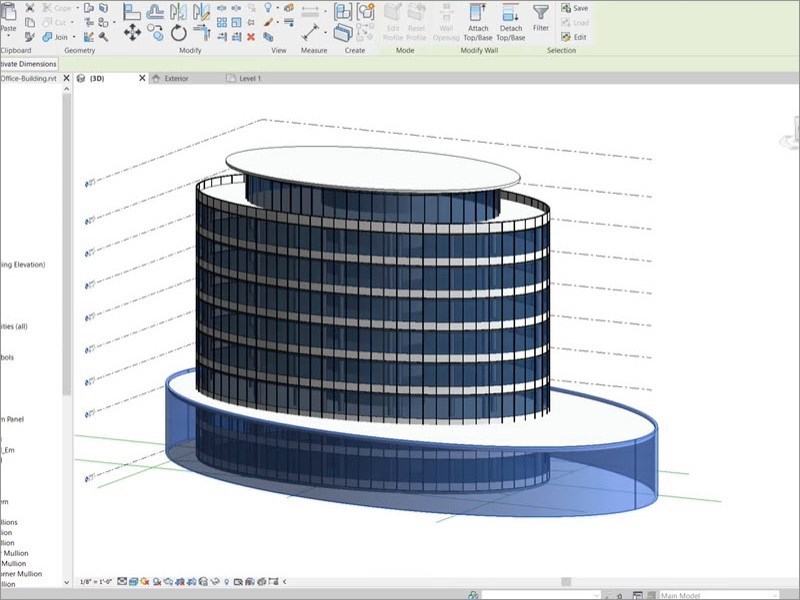Close the Office-Building.rvt panel tab

[66, 79]
